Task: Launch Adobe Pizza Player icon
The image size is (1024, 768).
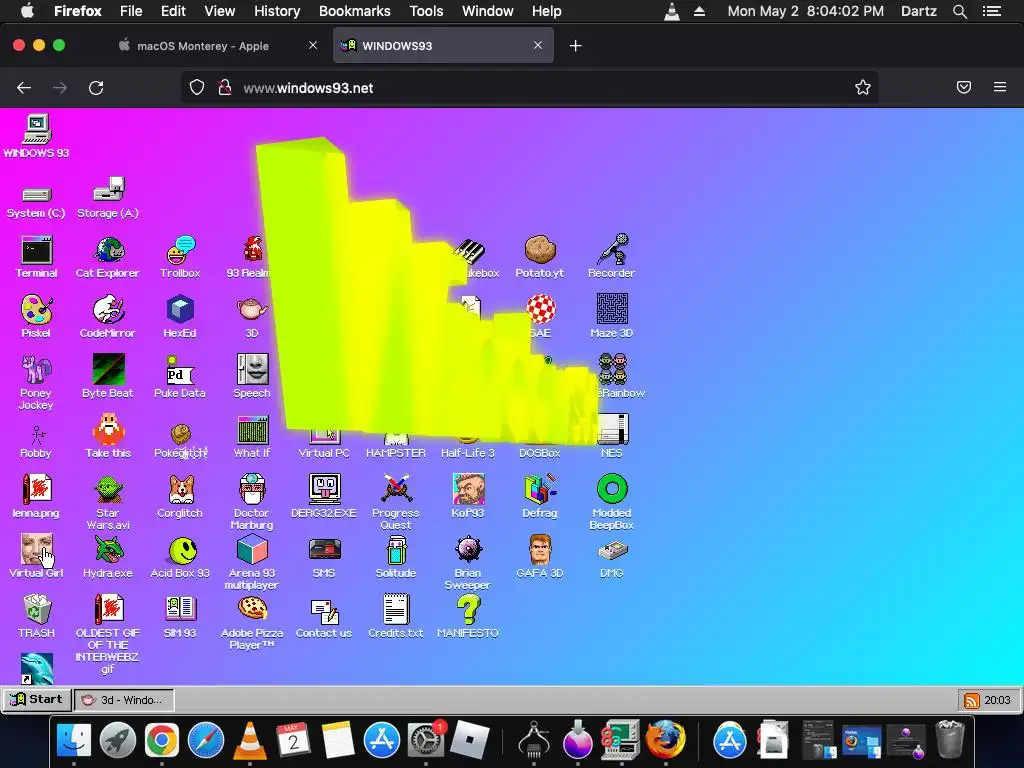Action: click(x=252, y=622)
